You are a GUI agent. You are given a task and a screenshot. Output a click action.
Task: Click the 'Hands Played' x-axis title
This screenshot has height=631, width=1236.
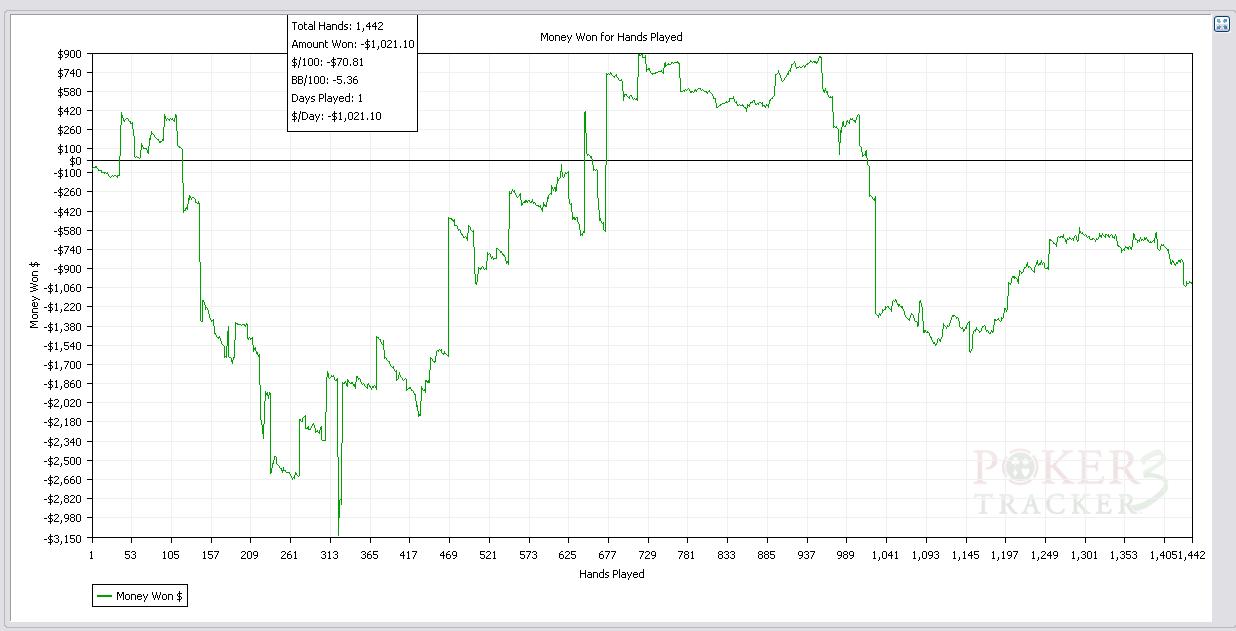(611, 574)
